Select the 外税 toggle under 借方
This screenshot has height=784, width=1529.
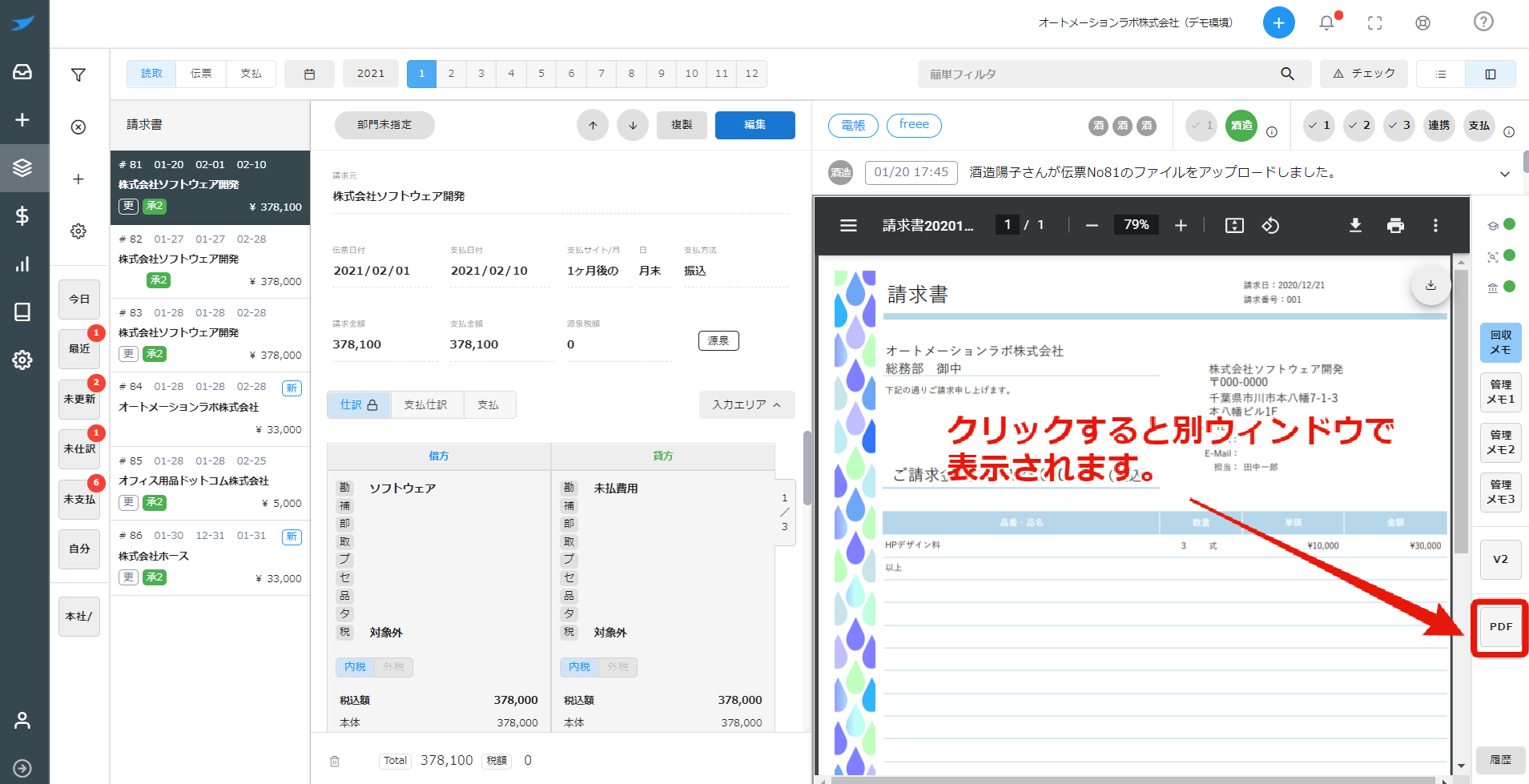tap(393, 667)
